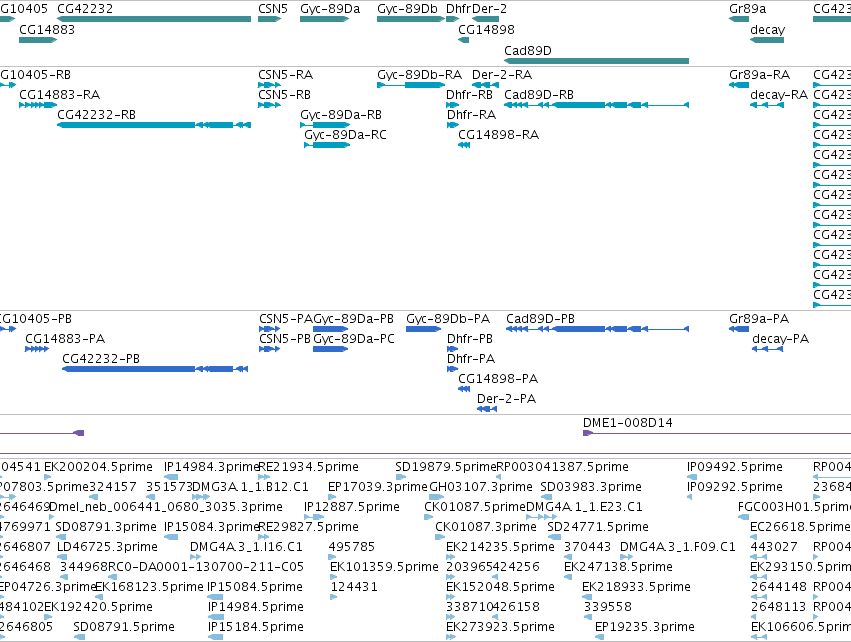
Task: Select EST IP09492.5prime
Action: [735, 467]
